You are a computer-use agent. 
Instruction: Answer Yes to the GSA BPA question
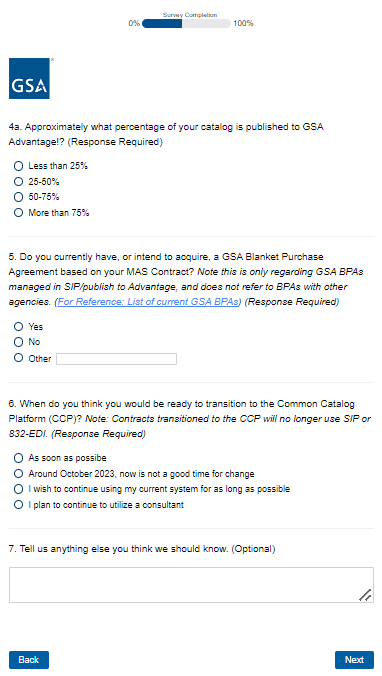point(18,327)
